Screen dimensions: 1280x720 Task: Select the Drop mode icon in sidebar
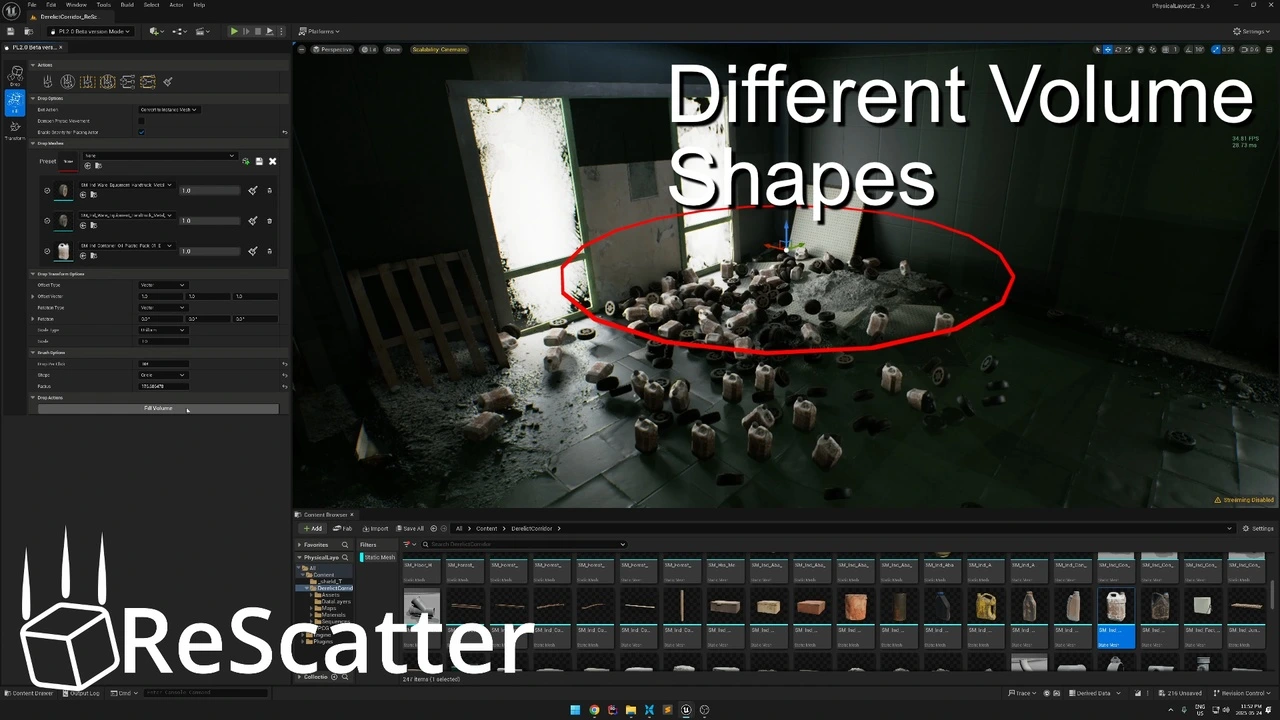pos(15,75)
